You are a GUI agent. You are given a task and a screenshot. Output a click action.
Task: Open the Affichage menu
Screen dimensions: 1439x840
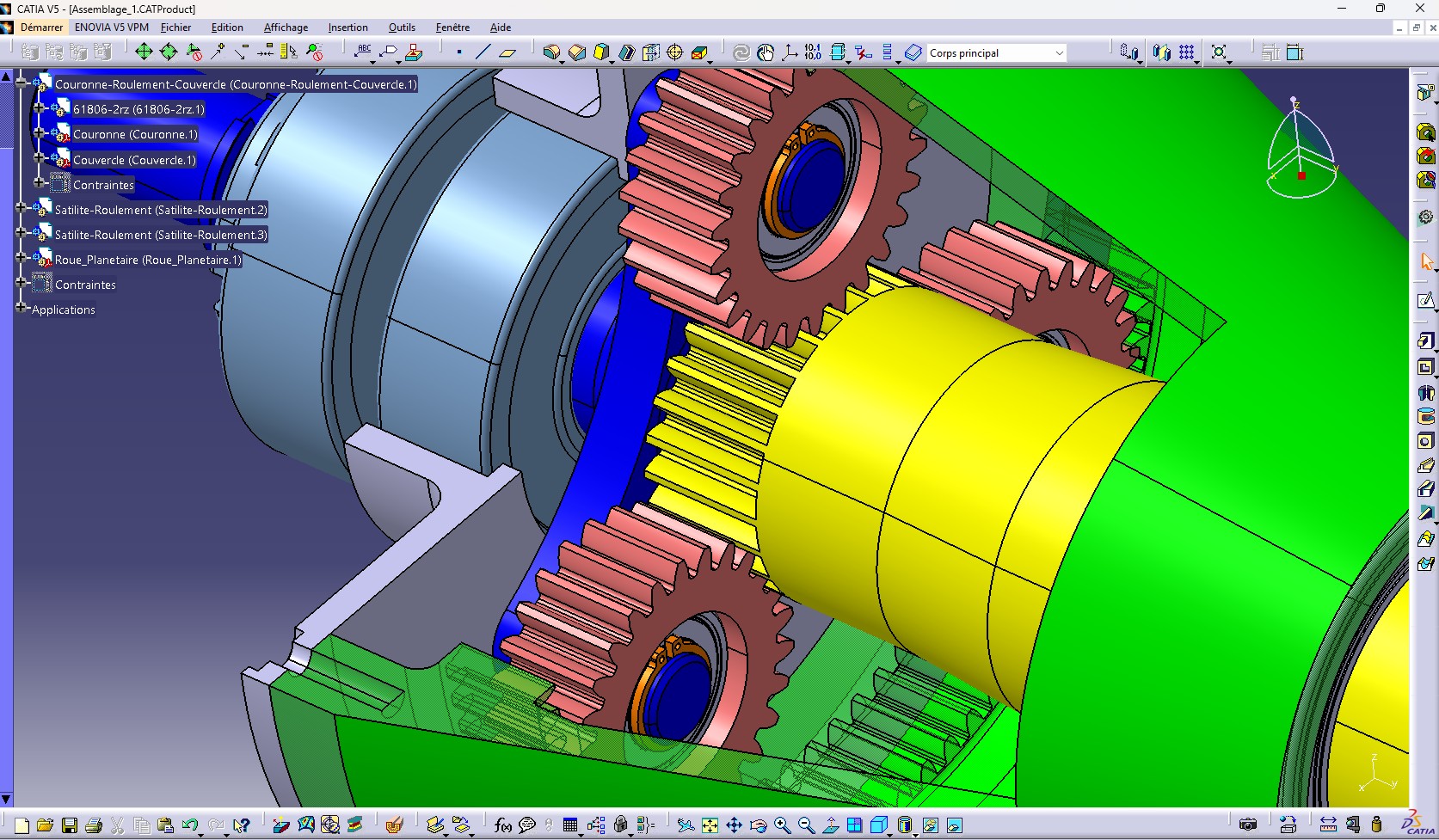tap(286, 28)
